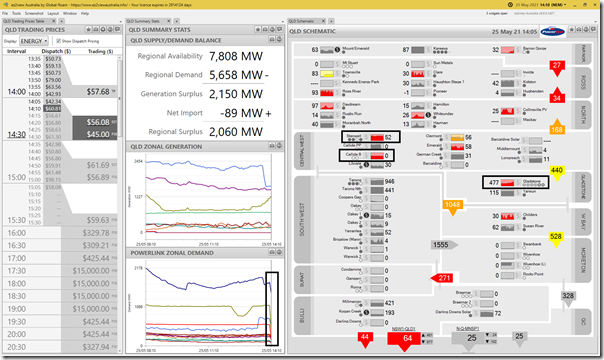The image size is (604, 360).
Task: Open the Screenshot menu
Action: pyautogui.click(x=34, y=13)
